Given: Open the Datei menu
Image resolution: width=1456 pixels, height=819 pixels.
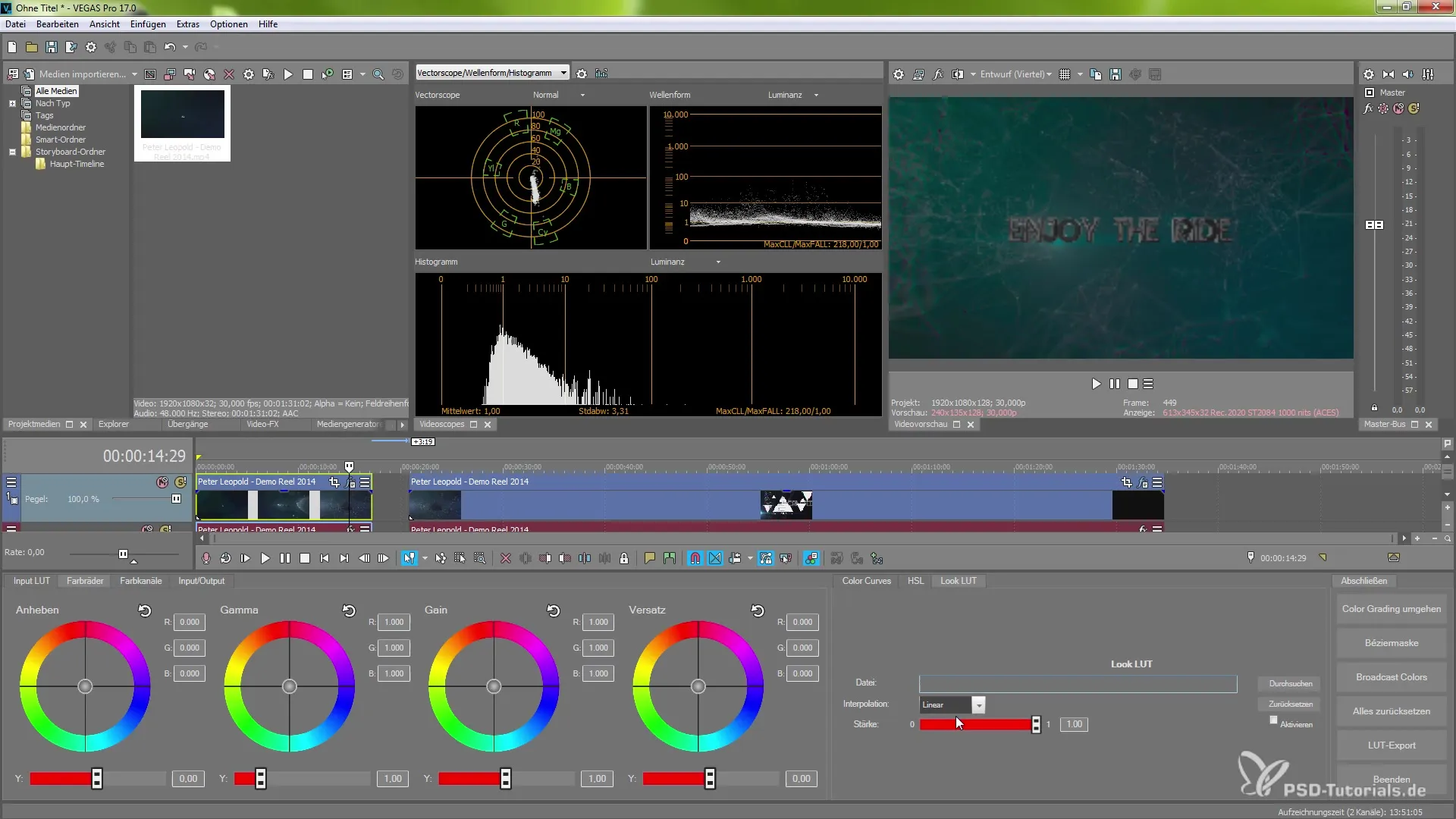Looking at the screenshot, I should coord(16,24).
